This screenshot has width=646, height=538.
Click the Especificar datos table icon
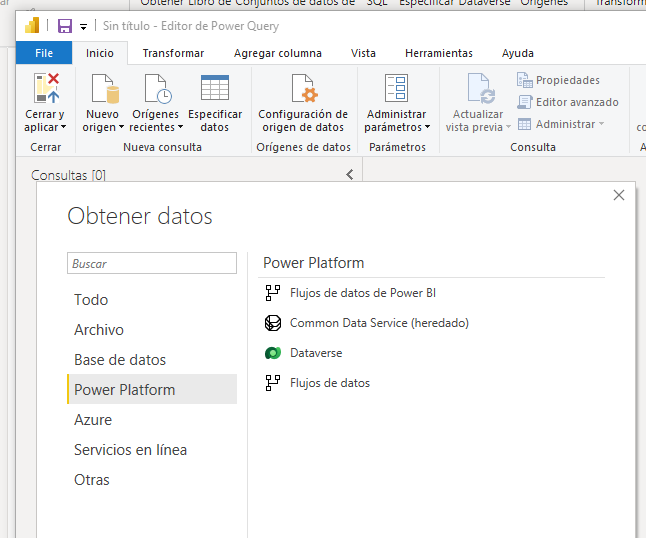pos(215,88)
